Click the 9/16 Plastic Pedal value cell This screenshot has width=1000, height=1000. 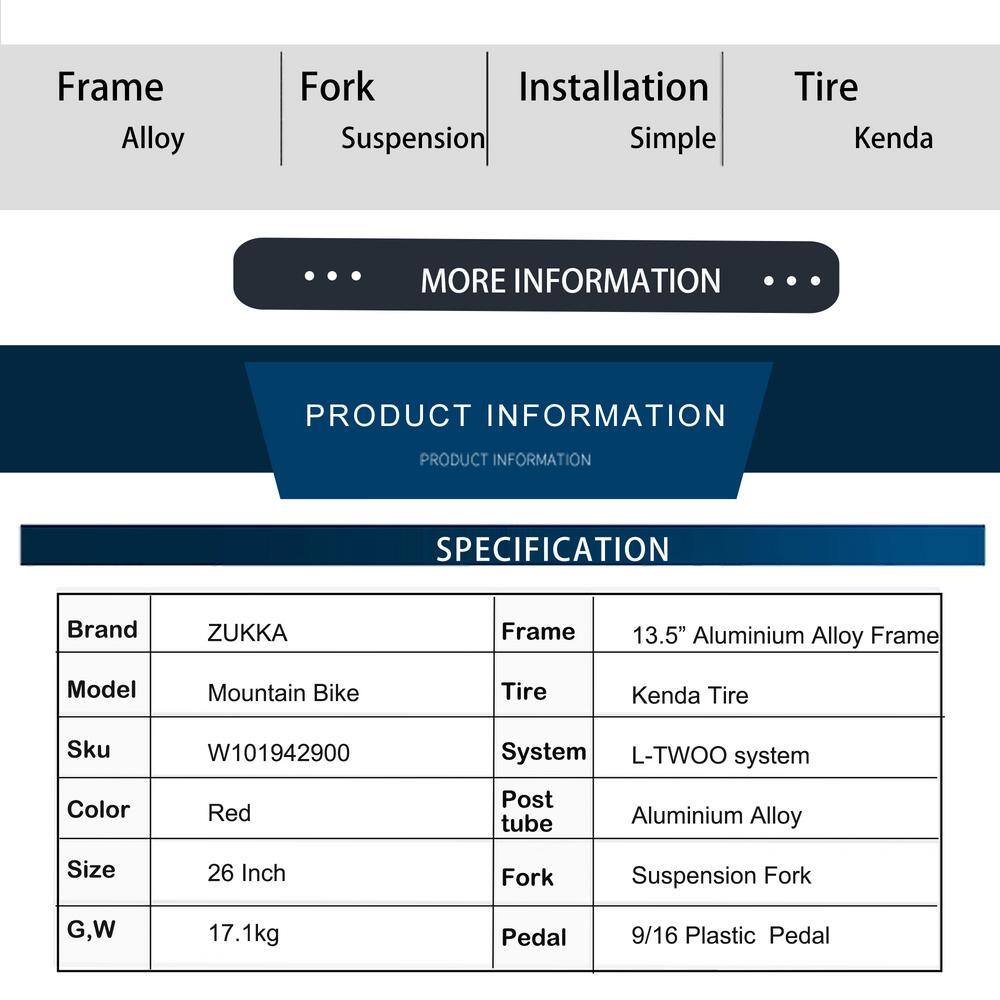[767, 938]
